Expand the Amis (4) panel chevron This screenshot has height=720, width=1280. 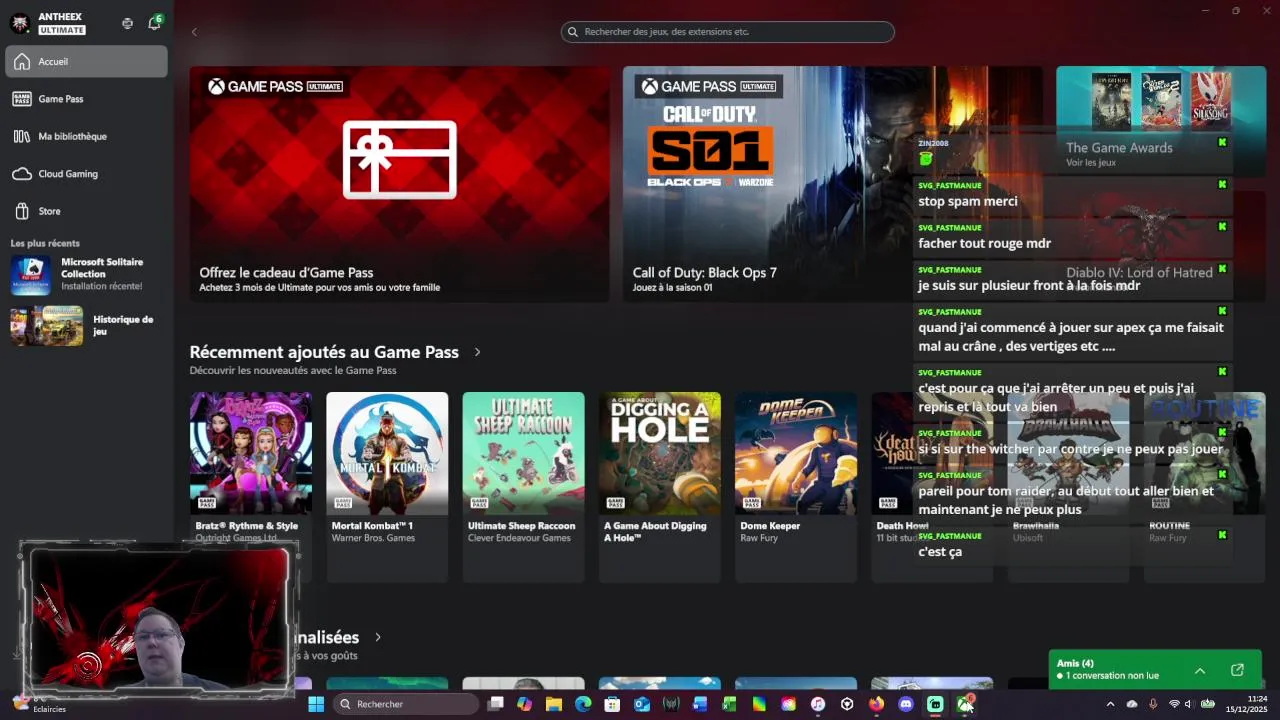pyautogui.click(x=1200, y=670)
